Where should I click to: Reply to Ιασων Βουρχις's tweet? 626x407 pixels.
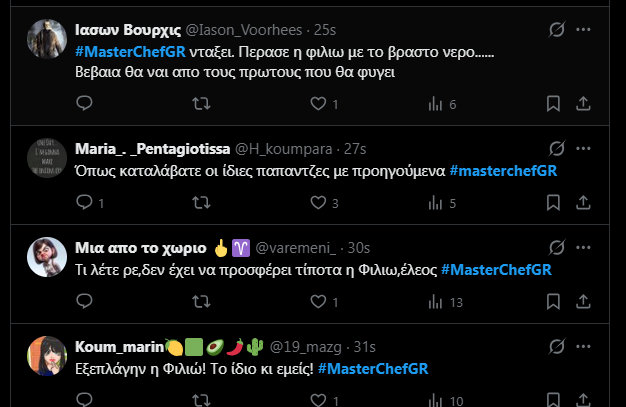[85, 103]
